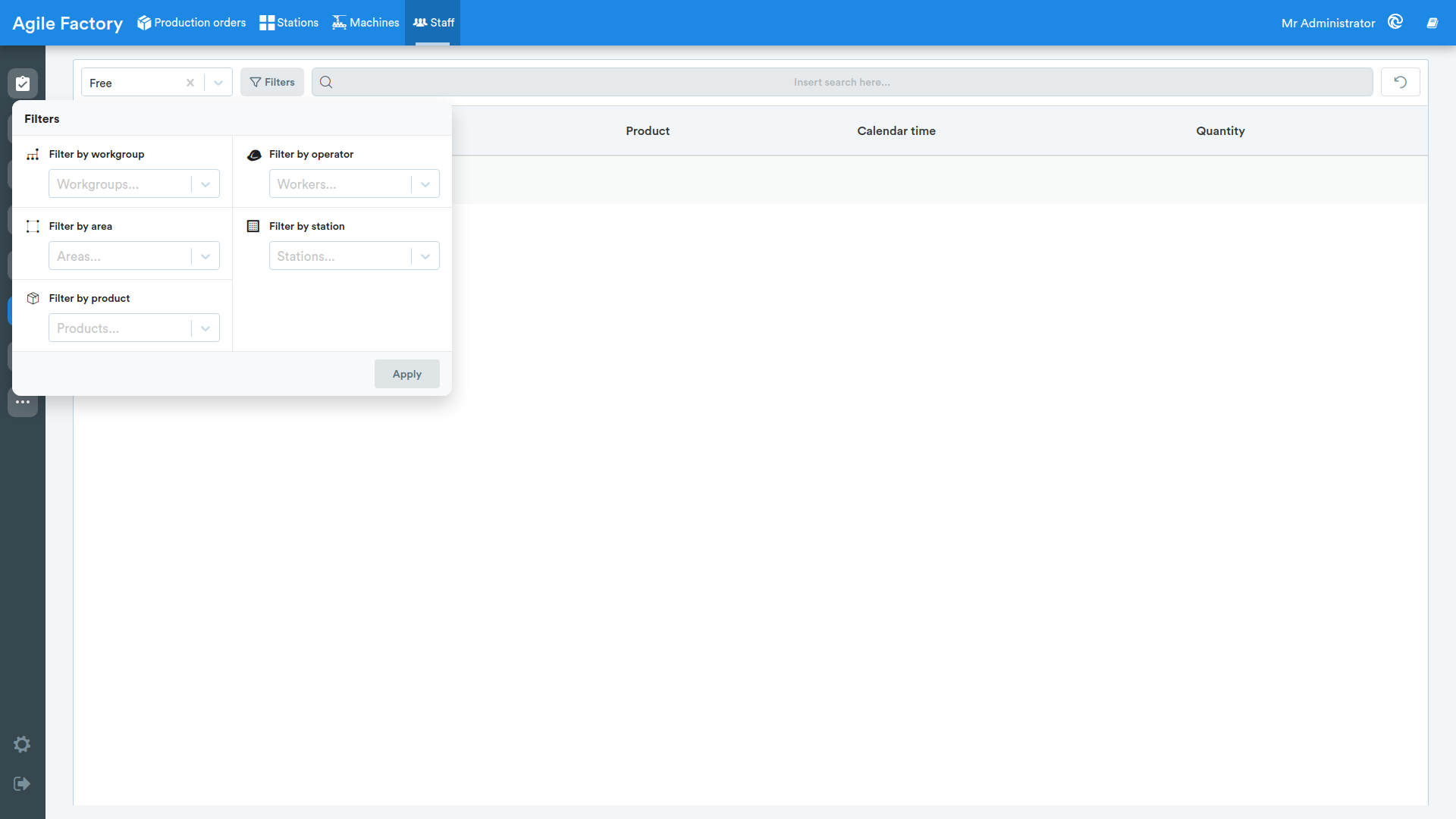Switch to Machines tab
This screenshot has height=819, width=1456.
point(366,23)
